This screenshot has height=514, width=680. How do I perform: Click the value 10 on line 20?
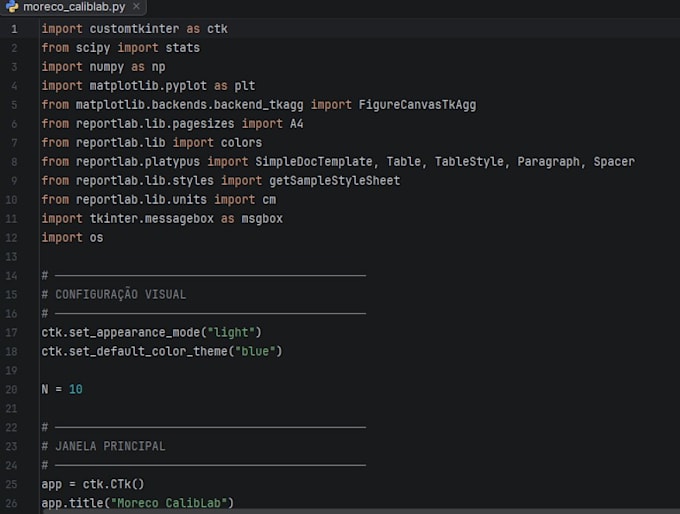(76, 390)
